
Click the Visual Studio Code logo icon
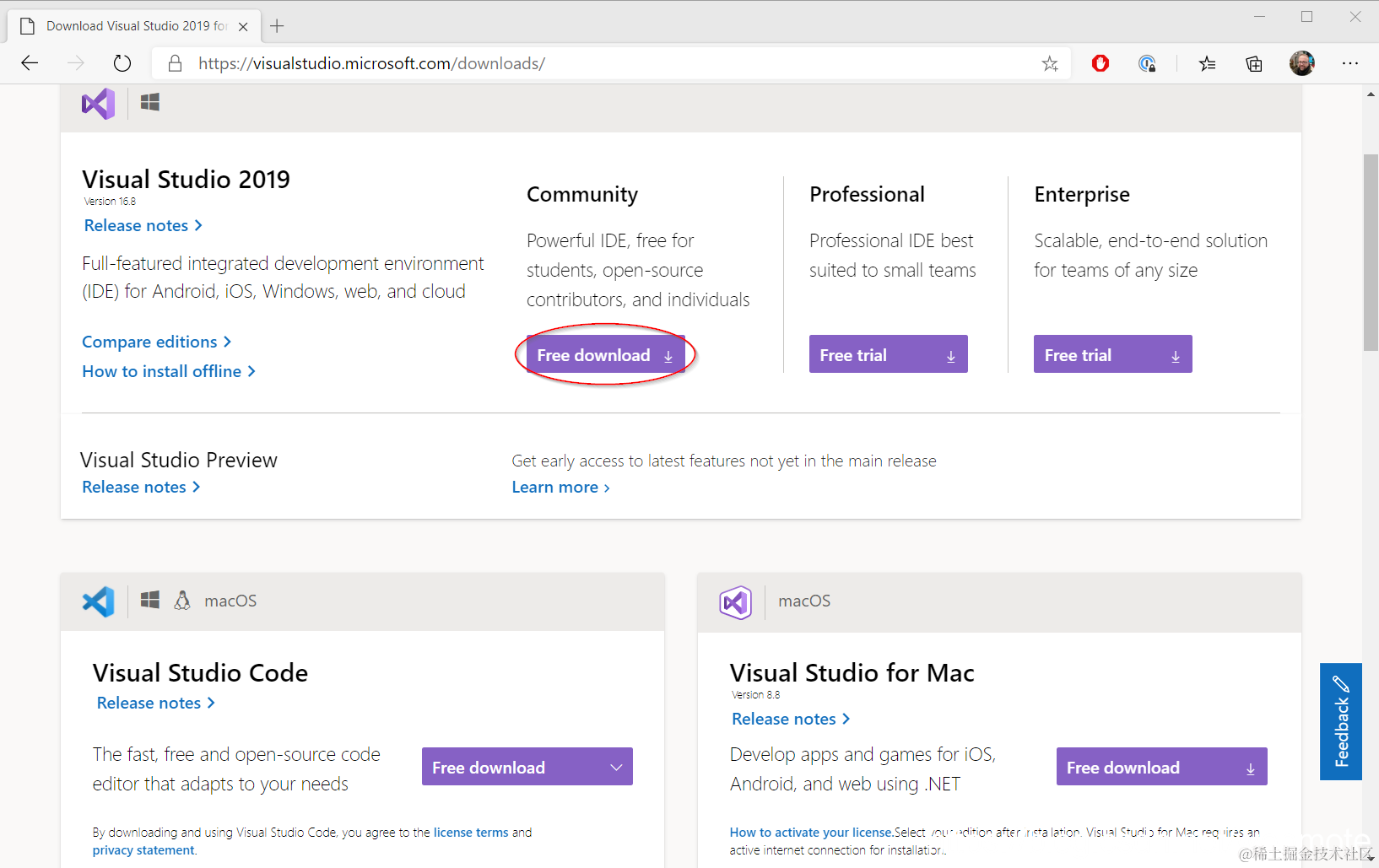tap(98, 601)
